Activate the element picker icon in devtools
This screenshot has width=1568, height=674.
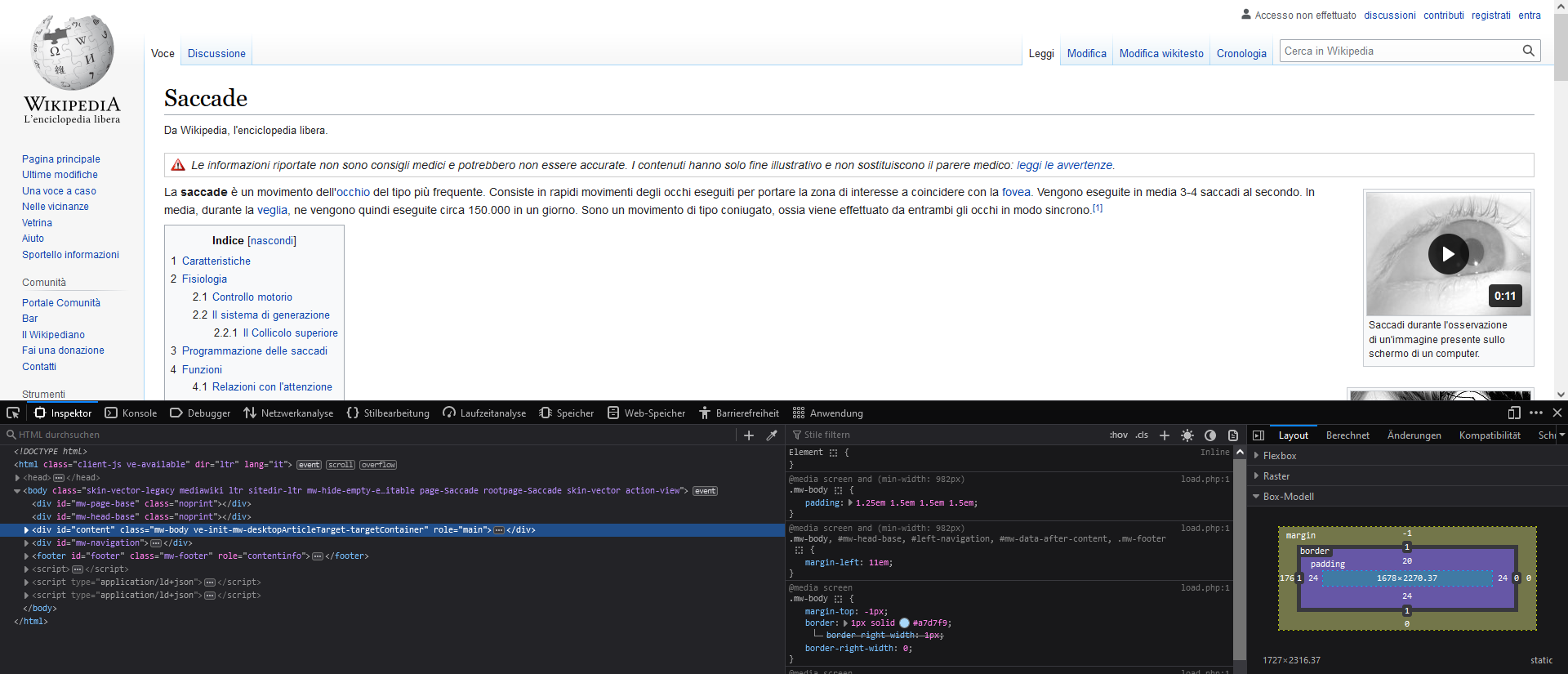coord(13,413)
